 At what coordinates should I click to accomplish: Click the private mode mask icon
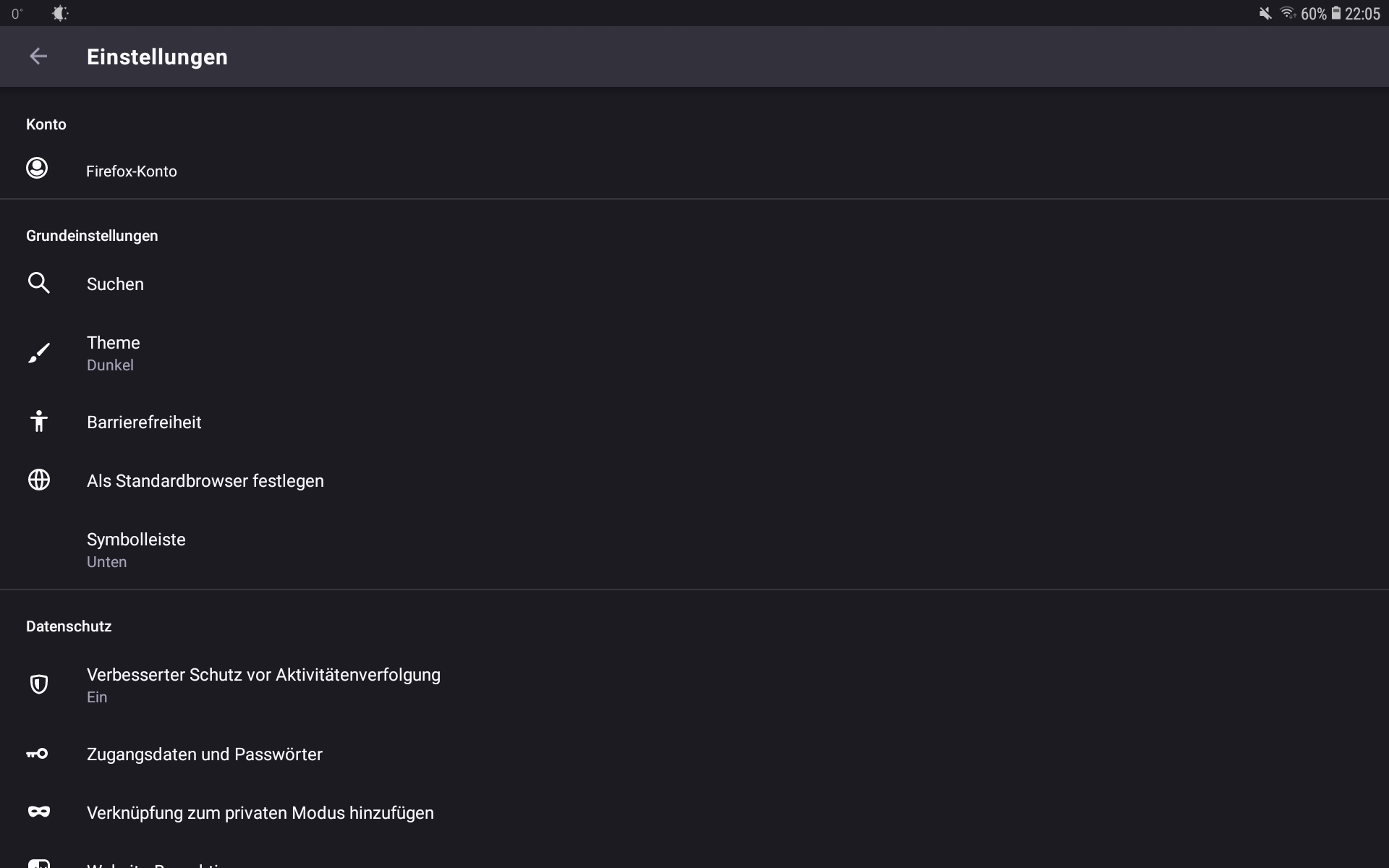point(39,812)
